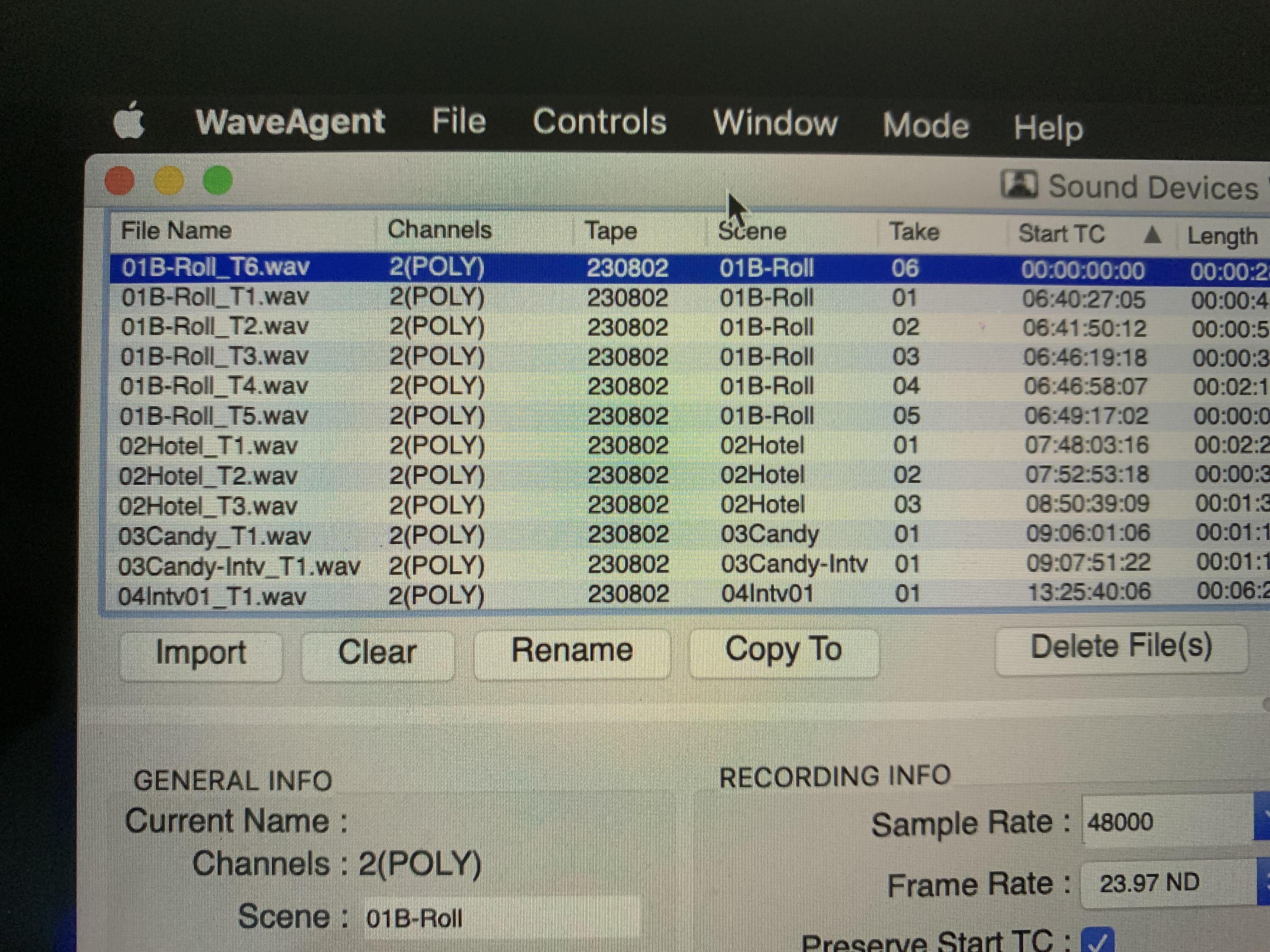Click Start TC value 06:49:17:02

point(1086,416)
